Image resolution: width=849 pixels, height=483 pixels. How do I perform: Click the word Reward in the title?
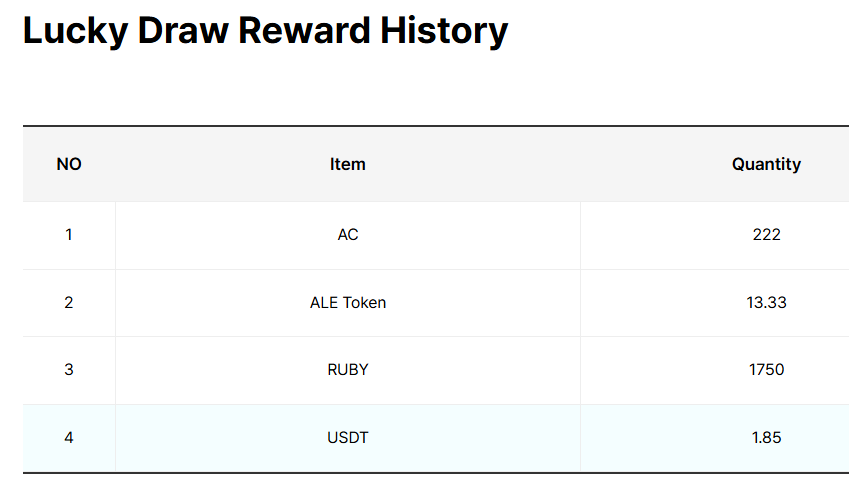[304, 30]
